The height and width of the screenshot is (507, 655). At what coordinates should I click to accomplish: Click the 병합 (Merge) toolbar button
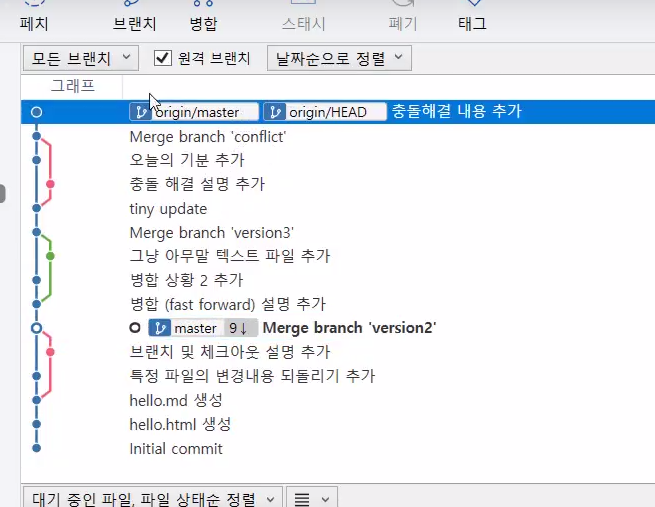[x=203, y=17]
